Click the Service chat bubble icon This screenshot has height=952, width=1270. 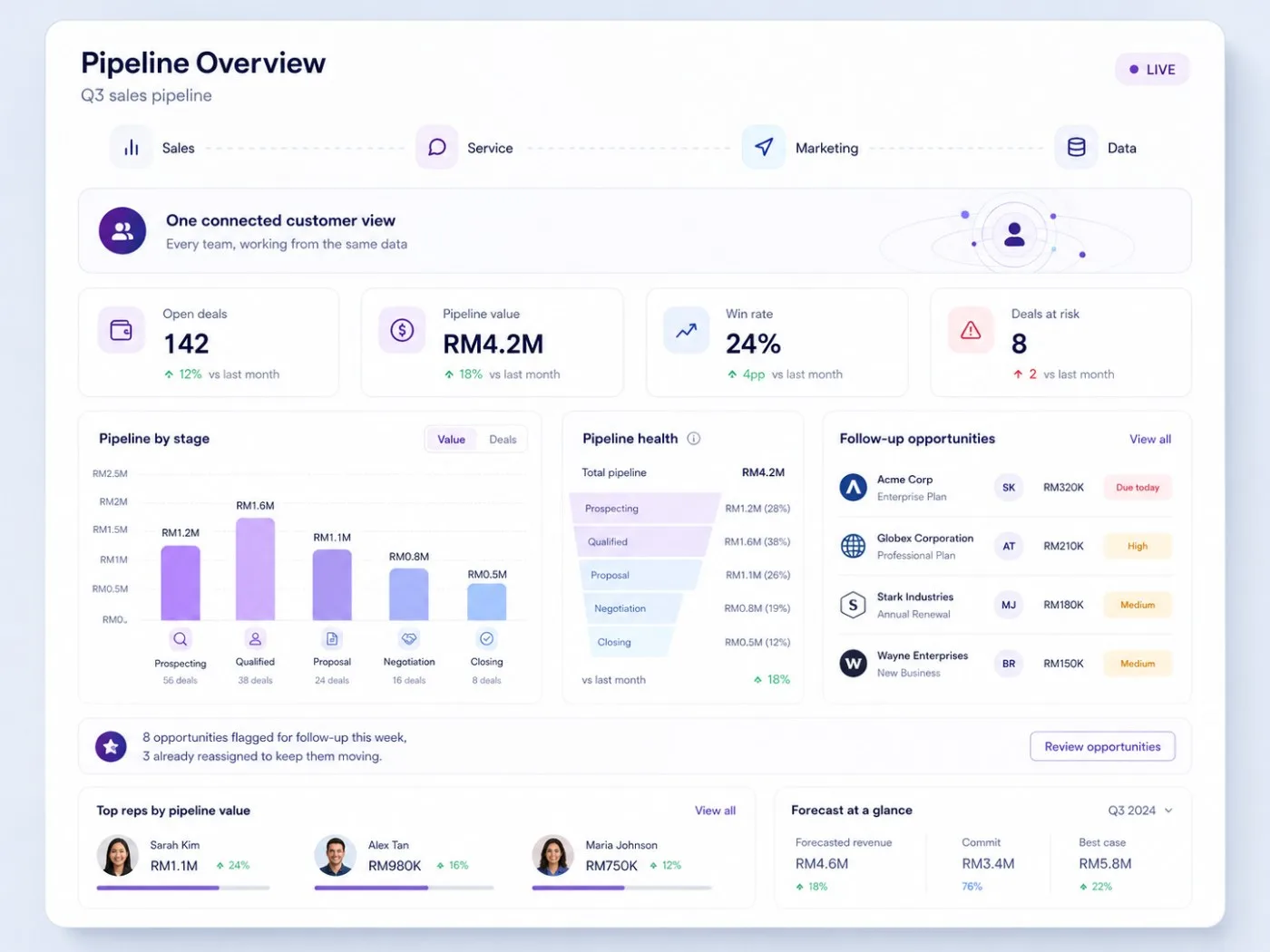pos(436,148)
